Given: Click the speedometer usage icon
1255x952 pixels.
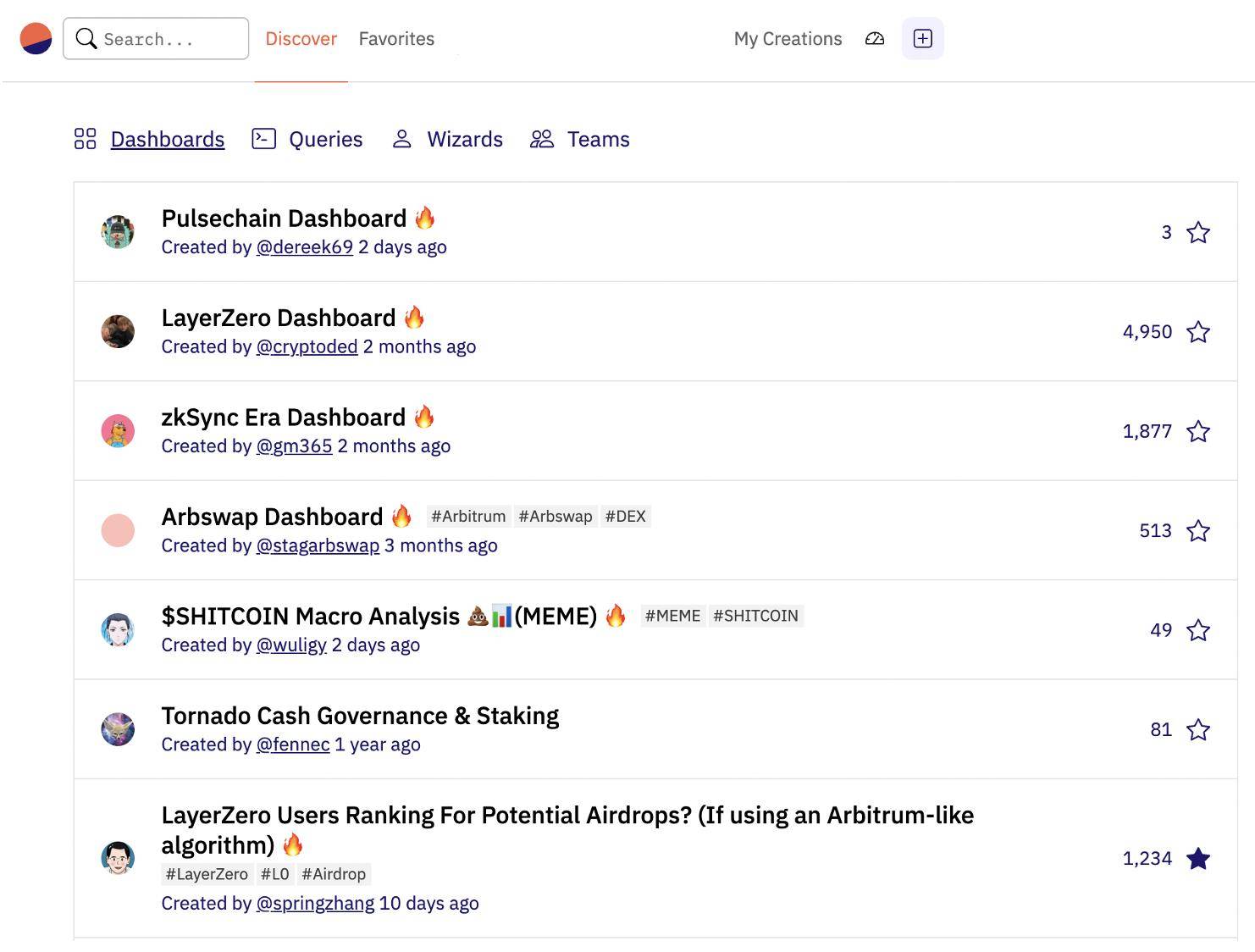Looking at the screenshot, I should (875, 38).
